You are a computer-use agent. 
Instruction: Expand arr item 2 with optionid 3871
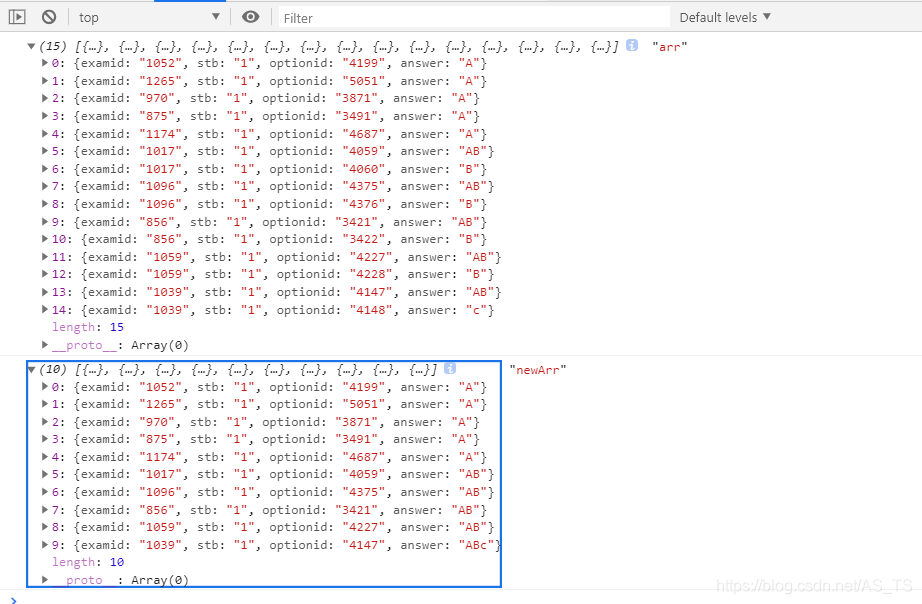[45, 98]
